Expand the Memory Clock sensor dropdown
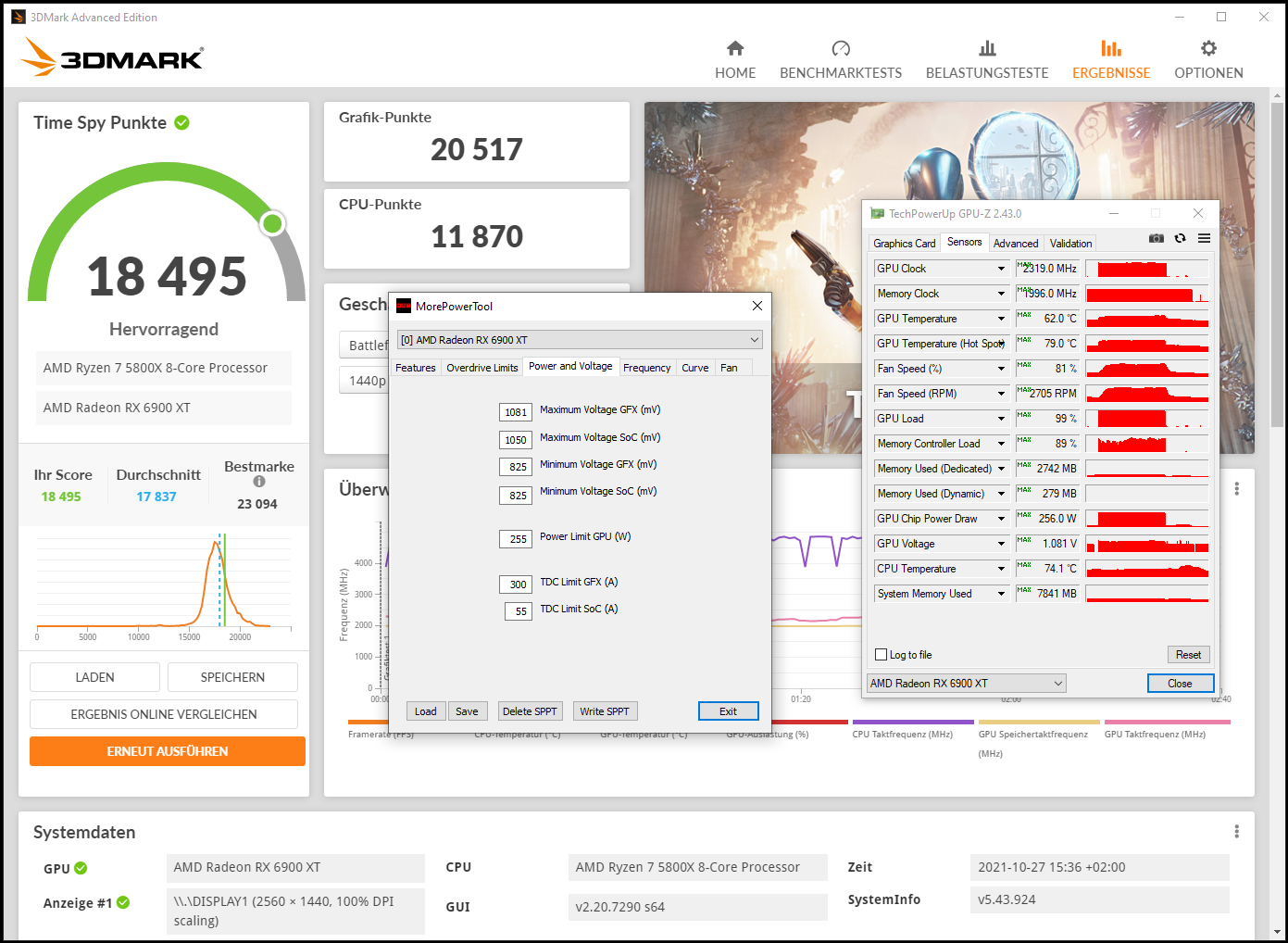 [1001, 294]
